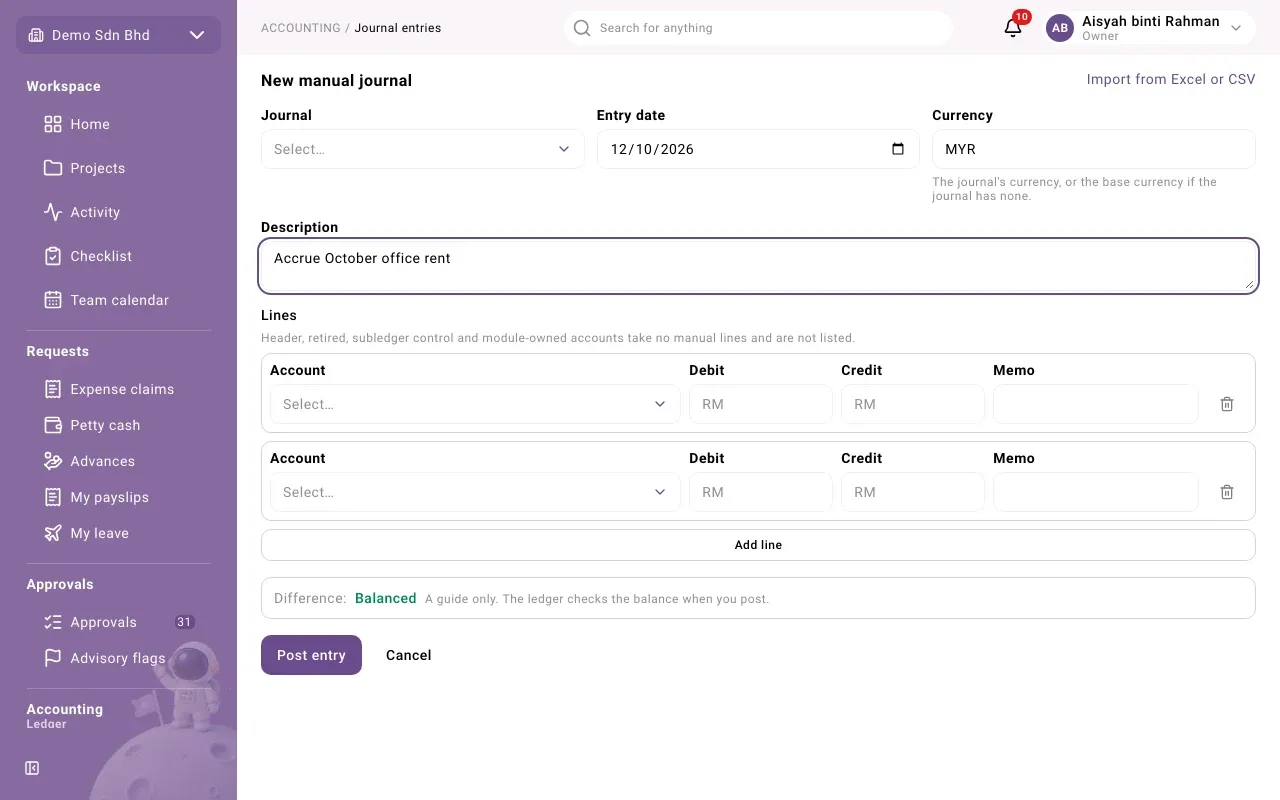
Task: Click the Post entry button
Action: coord(311,655)
